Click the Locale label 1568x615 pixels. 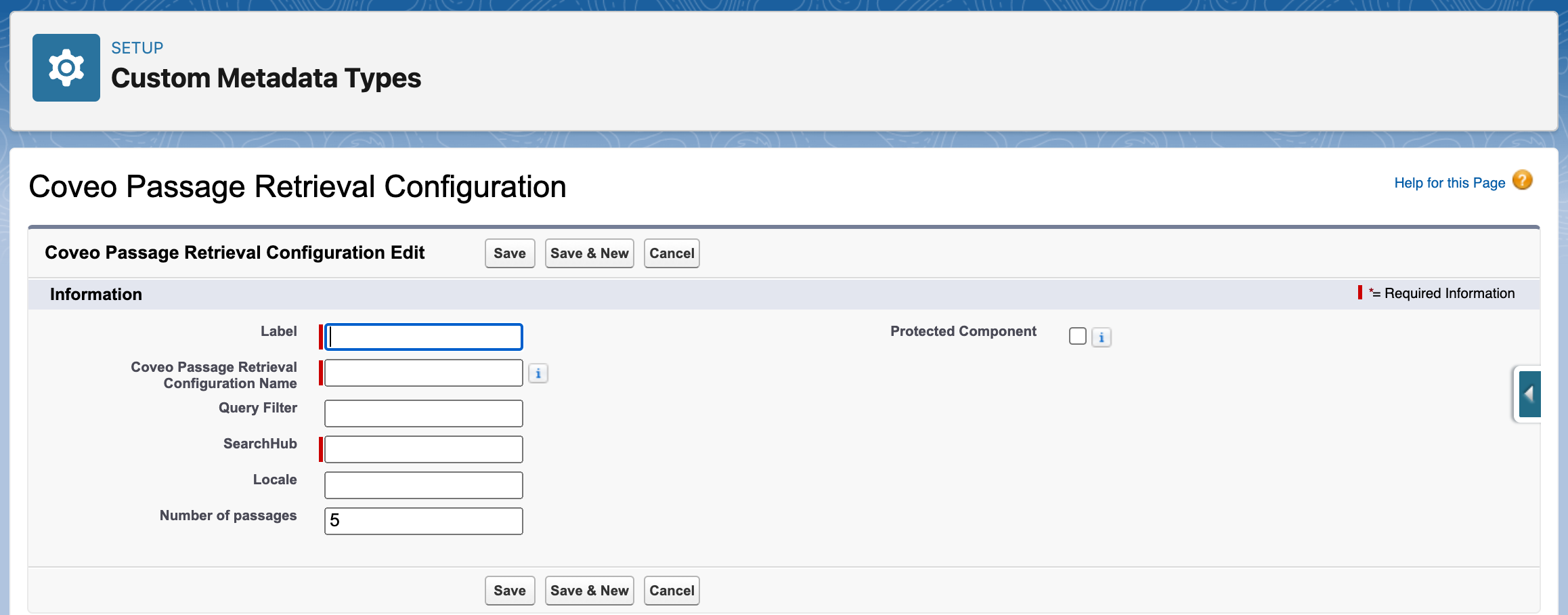275,480
